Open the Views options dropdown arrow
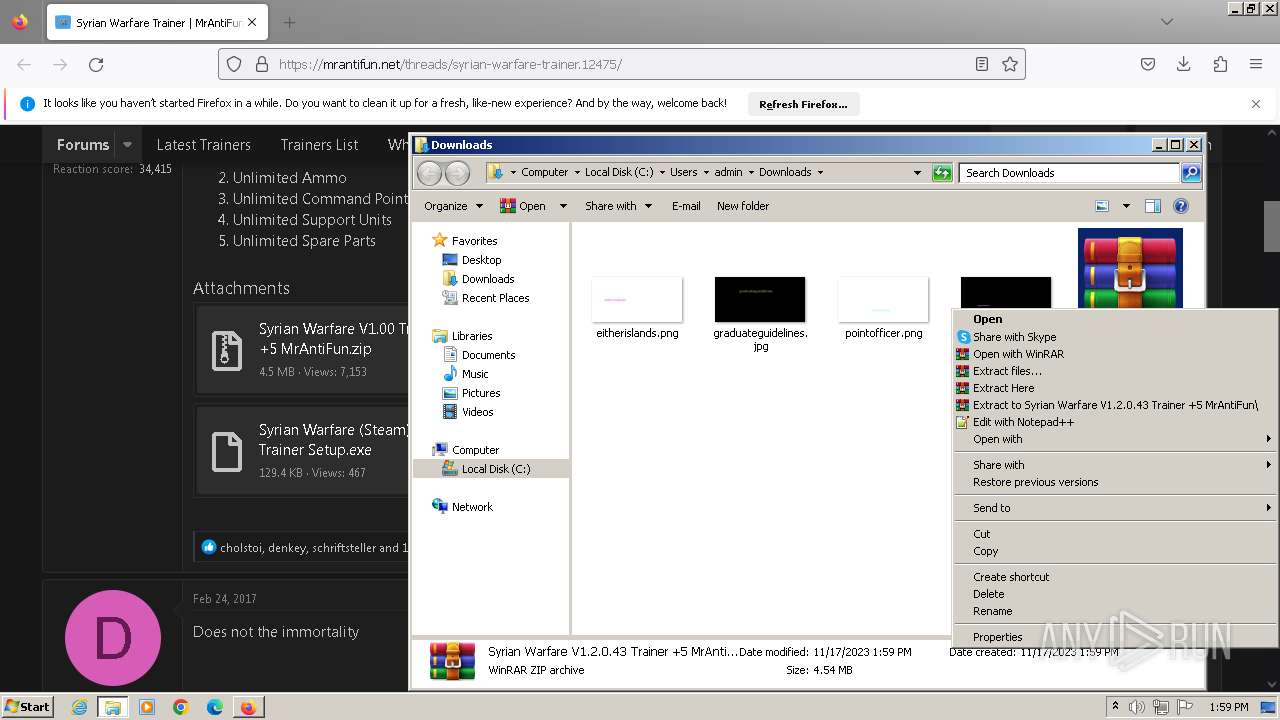The height and width of the screenshot is (720, 1280). click(1126, 206)
